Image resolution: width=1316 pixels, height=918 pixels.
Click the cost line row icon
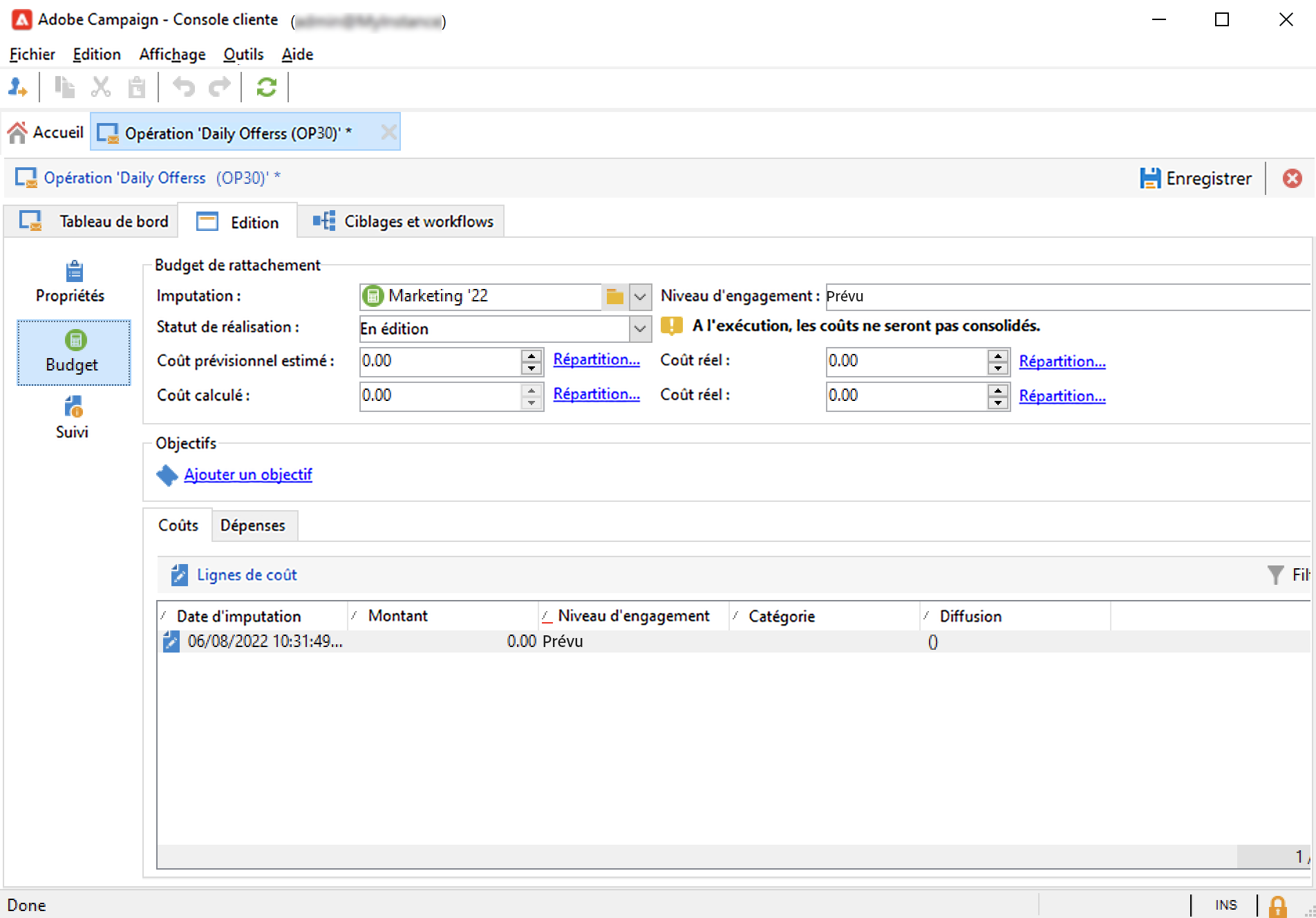[171, 641]
